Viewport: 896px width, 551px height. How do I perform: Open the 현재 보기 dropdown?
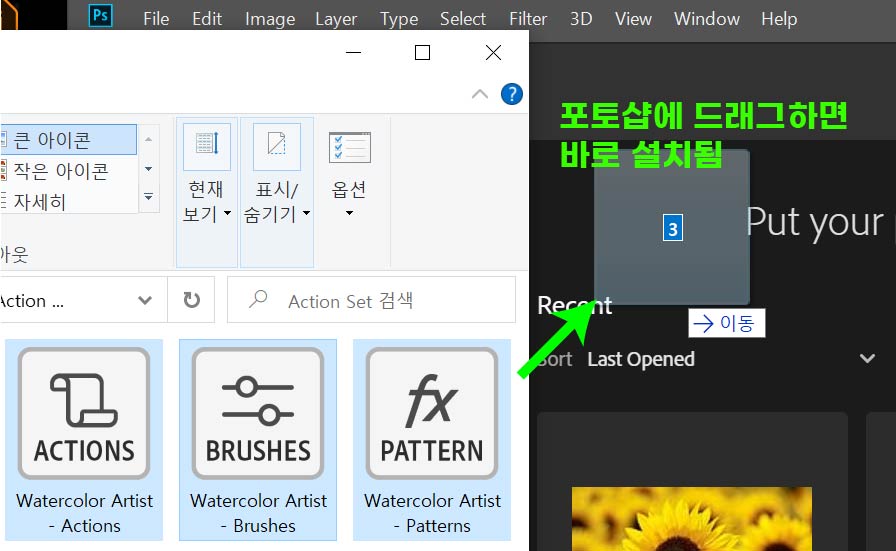tap(207, 192)
